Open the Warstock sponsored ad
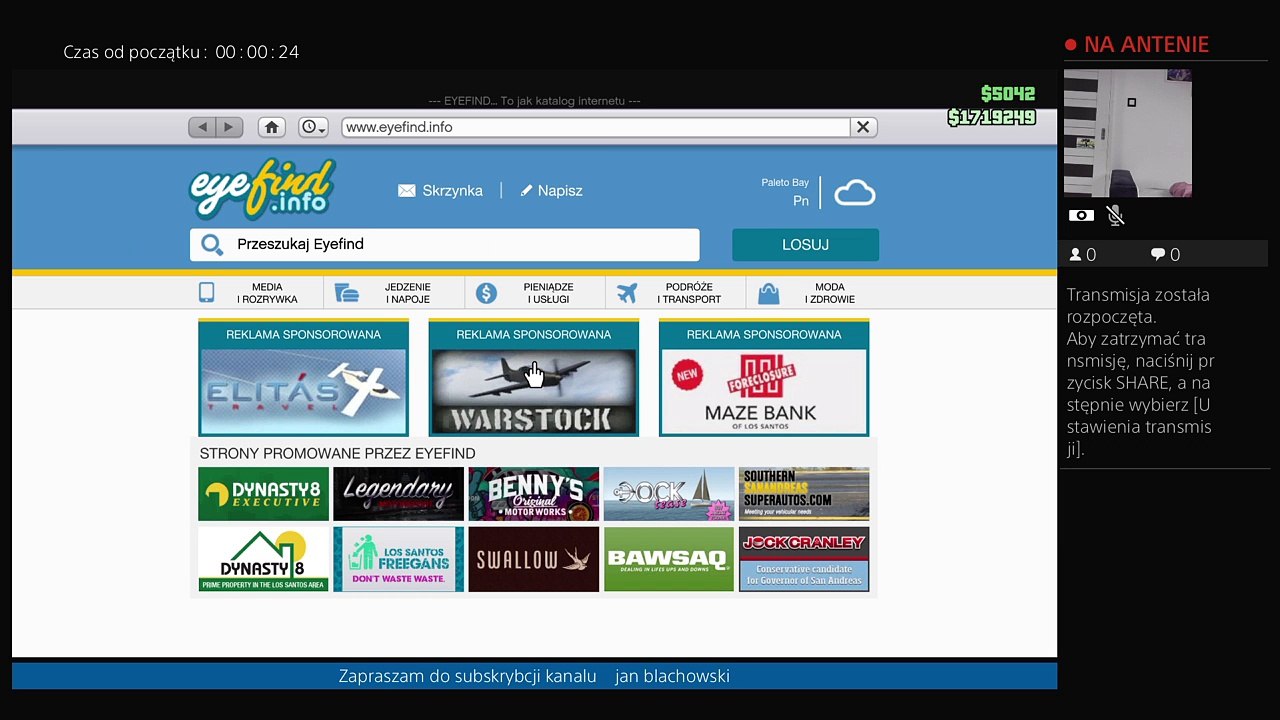This screenshot has height=720, width=1280. point(533,378)
